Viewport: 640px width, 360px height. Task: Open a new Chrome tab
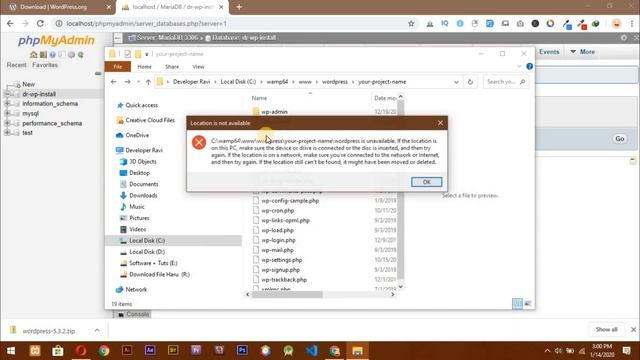tap(239, 7)
